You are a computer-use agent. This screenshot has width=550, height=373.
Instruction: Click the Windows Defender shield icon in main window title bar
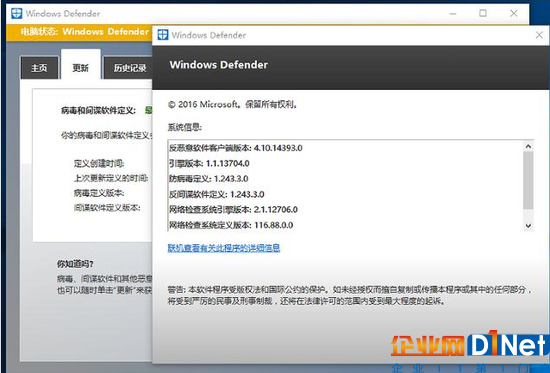pyautogui.click(x=16, y=13)
